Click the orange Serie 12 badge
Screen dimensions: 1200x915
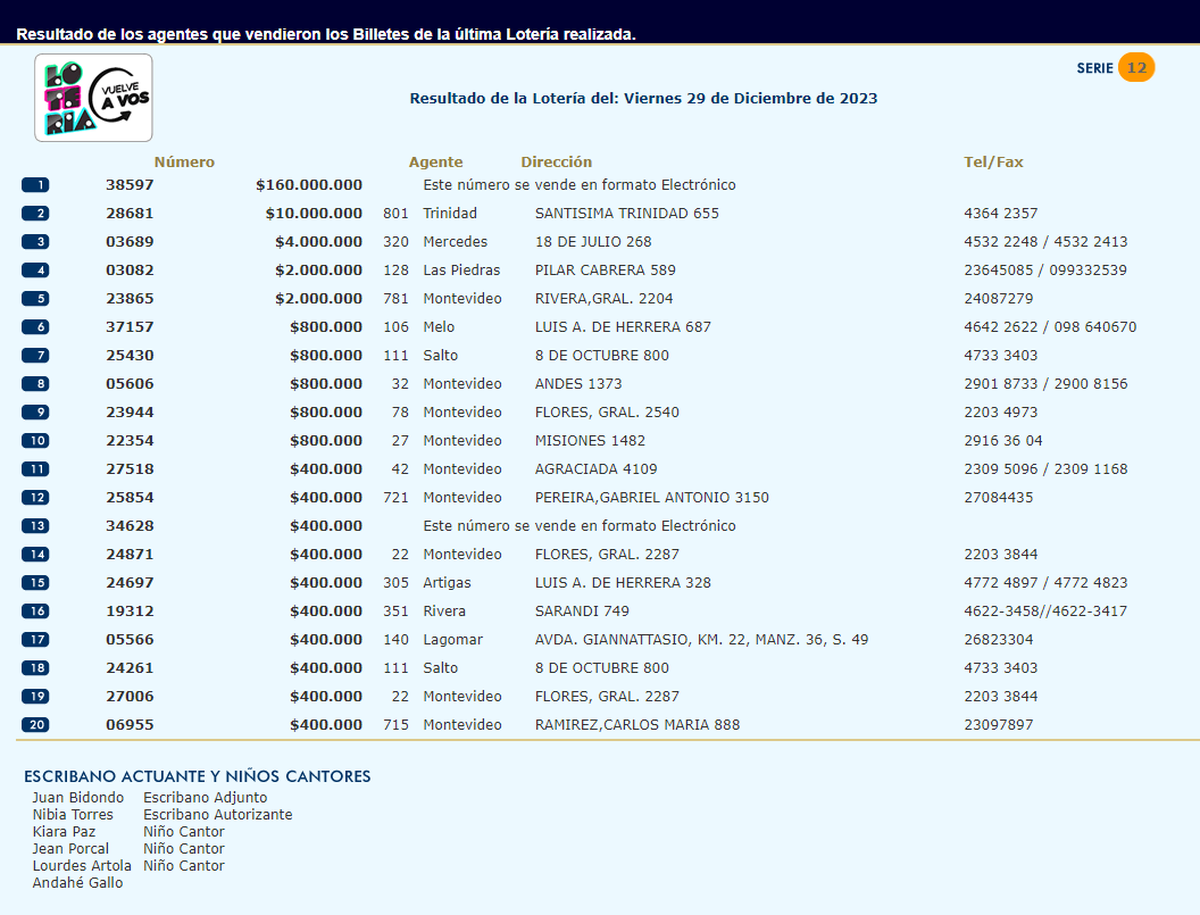click(x=1136, y=68)
